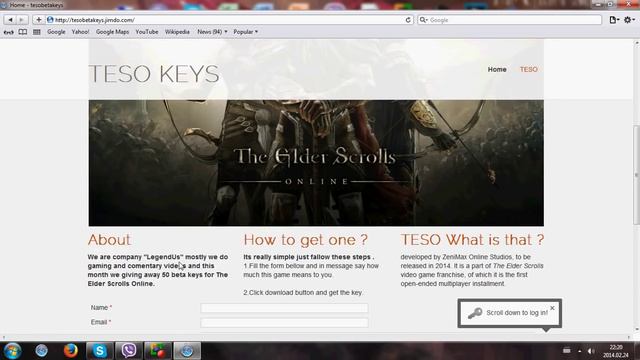Open the Google Maps bookmark
The height and width of the screenshot is (360, 640).
coord(112,32)
